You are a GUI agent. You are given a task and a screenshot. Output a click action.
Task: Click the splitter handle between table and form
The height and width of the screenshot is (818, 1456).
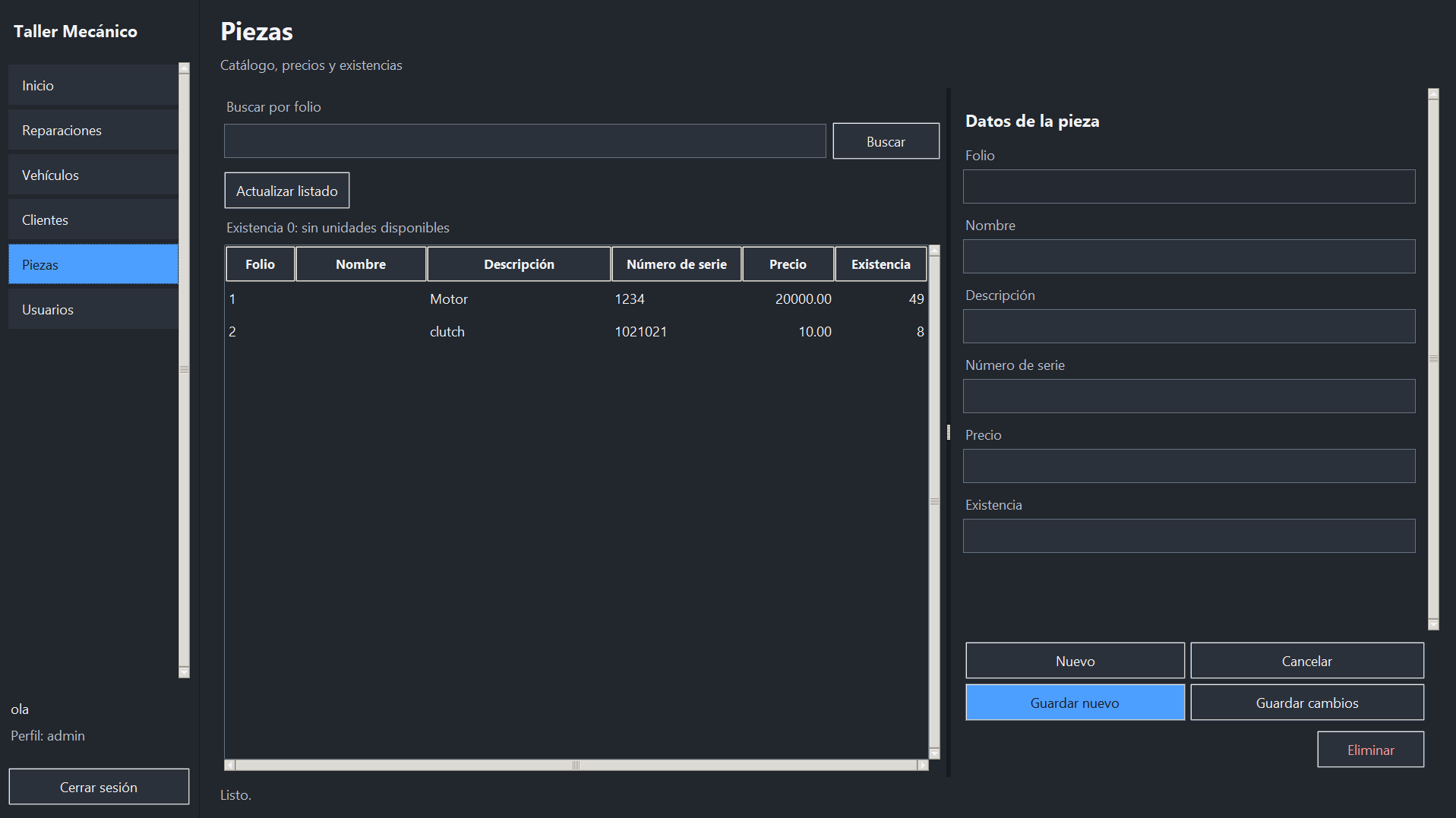click(948, 432)
